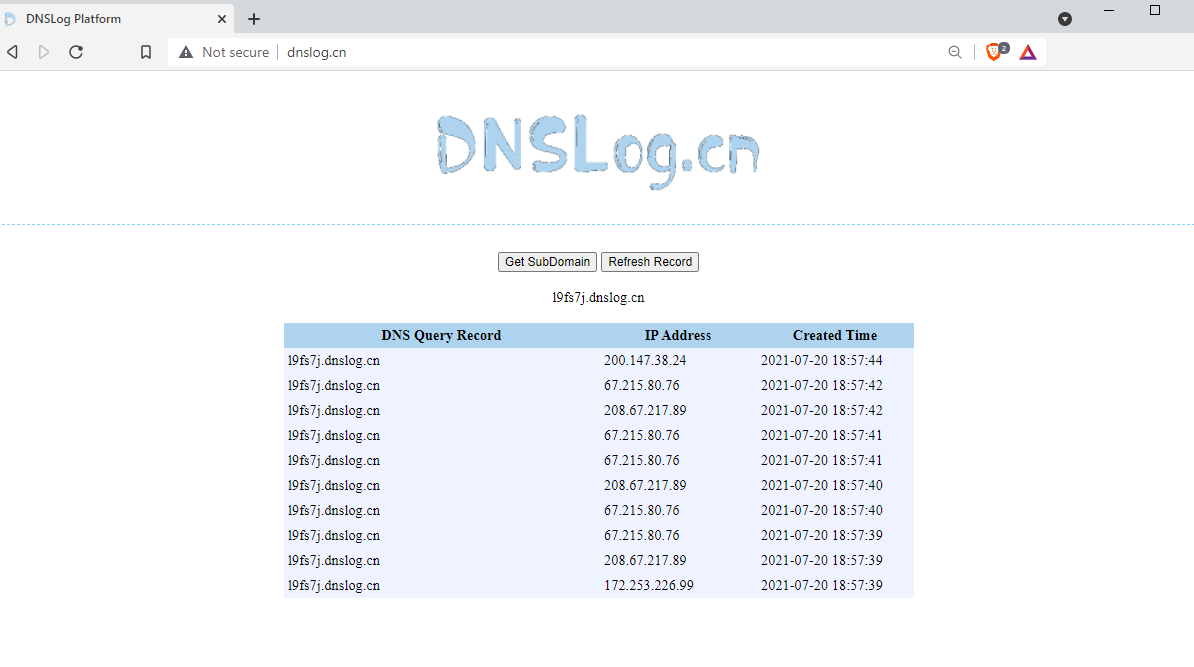Click the DNS Query Record column header
Viewport: 1194px width, 667px height.
[x=441, y=336]
